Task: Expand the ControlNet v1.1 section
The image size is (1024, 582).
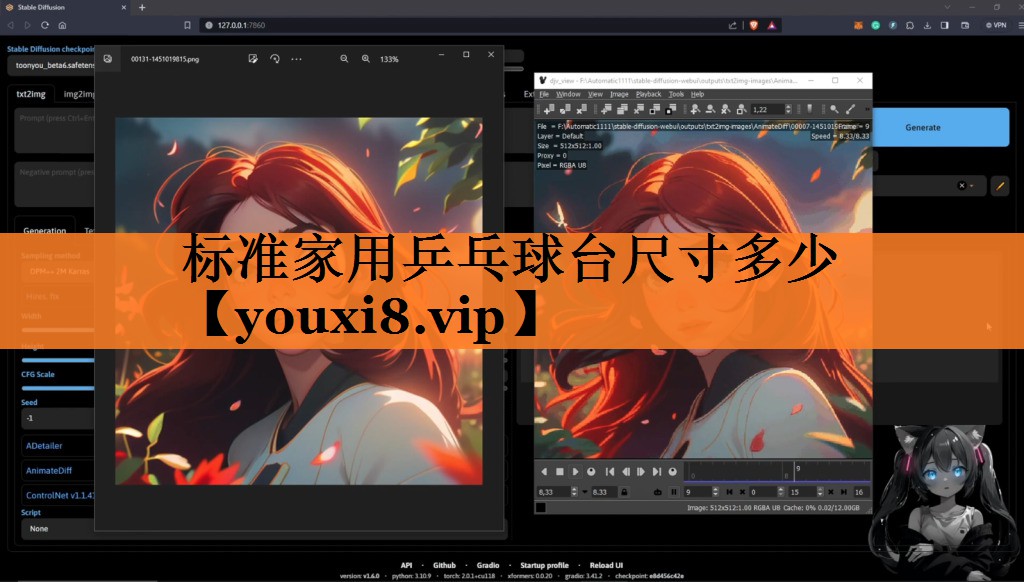Action: (x=57, y=495)
